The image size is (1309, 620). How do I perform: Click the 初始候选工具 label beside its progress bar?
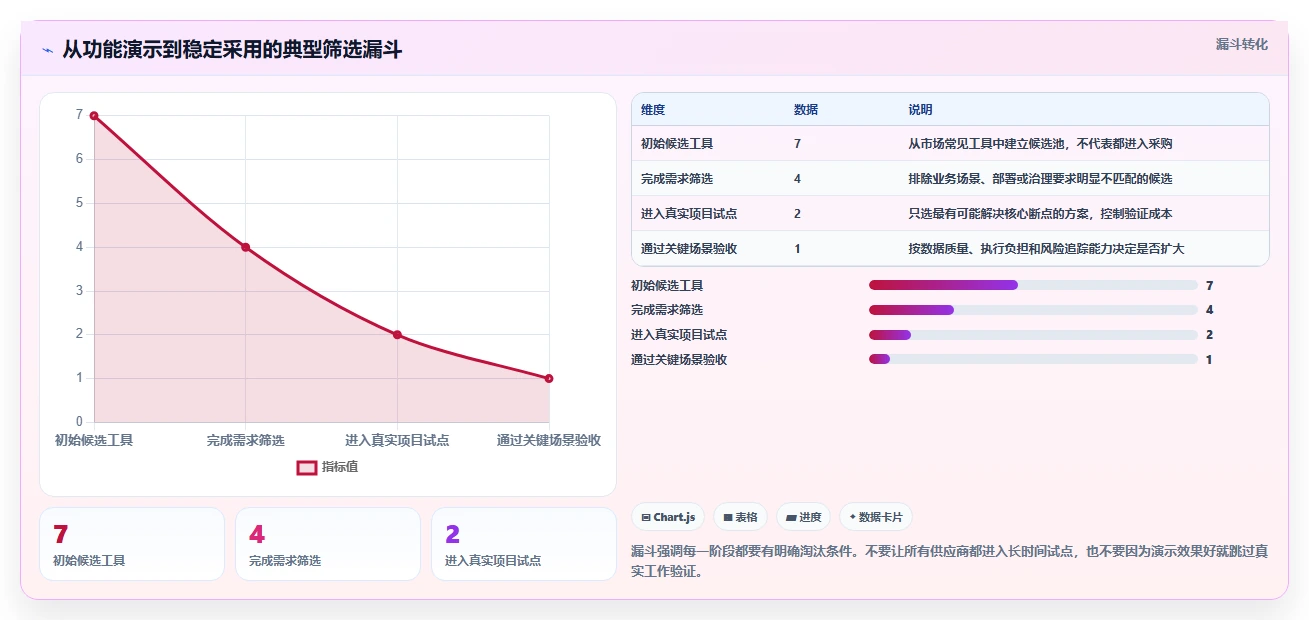(x=667, y=286)
